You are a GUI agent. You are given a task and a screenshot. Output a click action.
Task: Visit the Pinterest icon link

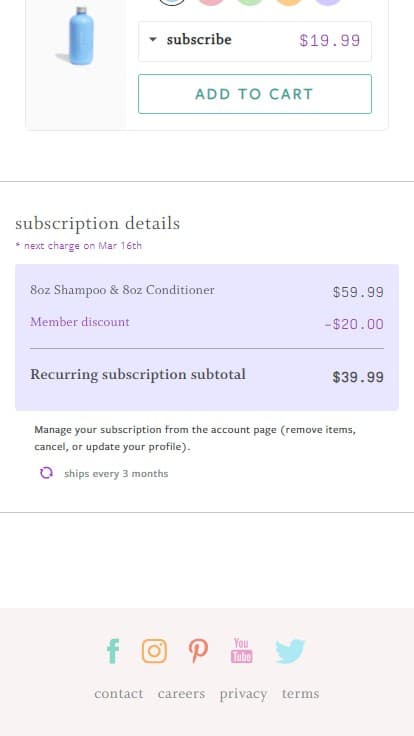(x=199, y=651)
